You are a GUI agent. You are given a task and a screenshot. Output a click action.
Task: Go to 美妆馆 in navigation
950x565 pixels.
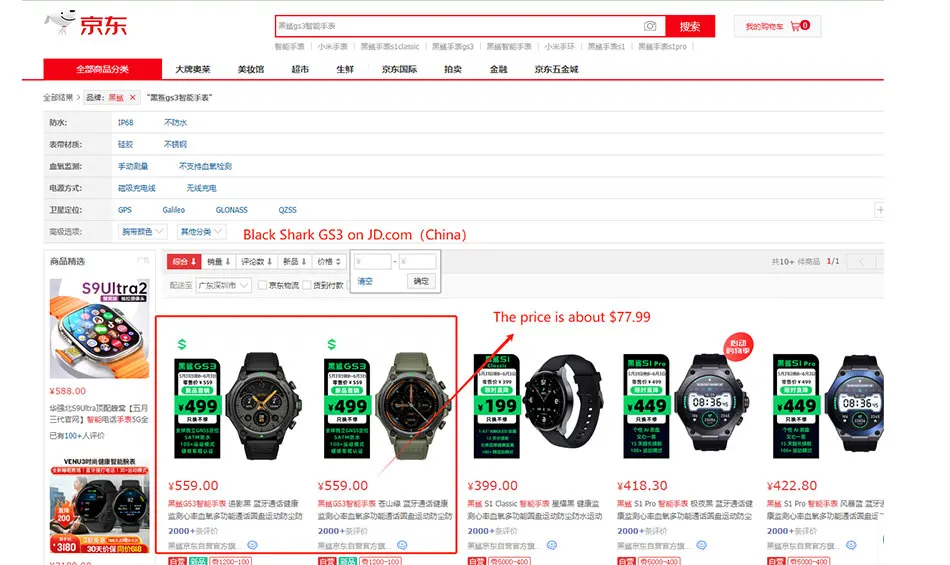pos(251,69)
